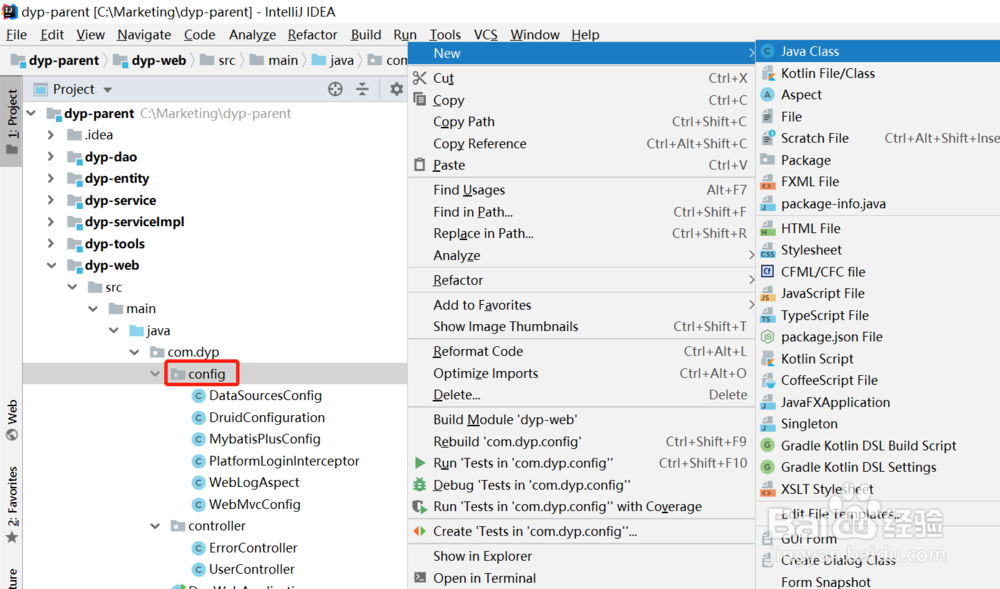Expand the dyp-service module
This screenshot has width=1000, height=589.
(x=51, y=200)
